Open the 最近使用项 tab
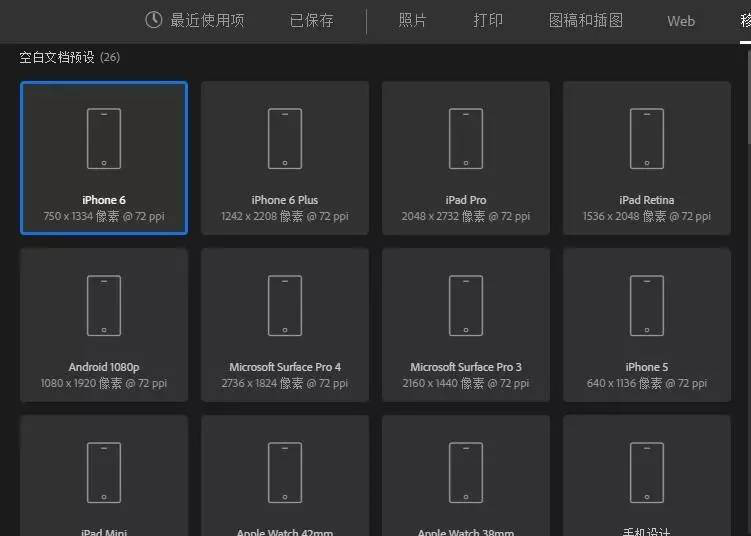The height and width of the screenshot is (536, 751). [195, 21]
